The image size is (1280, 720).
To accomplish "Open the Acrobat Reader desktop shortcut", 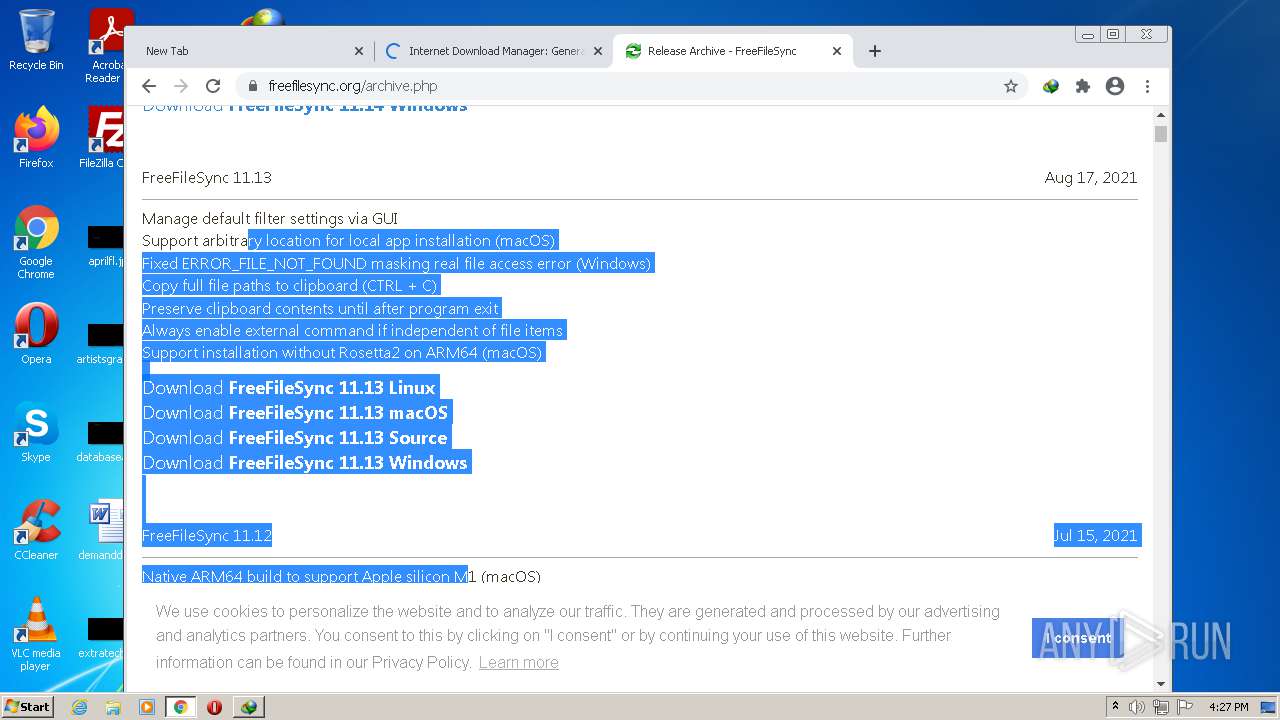I will (x=106, y=45).
